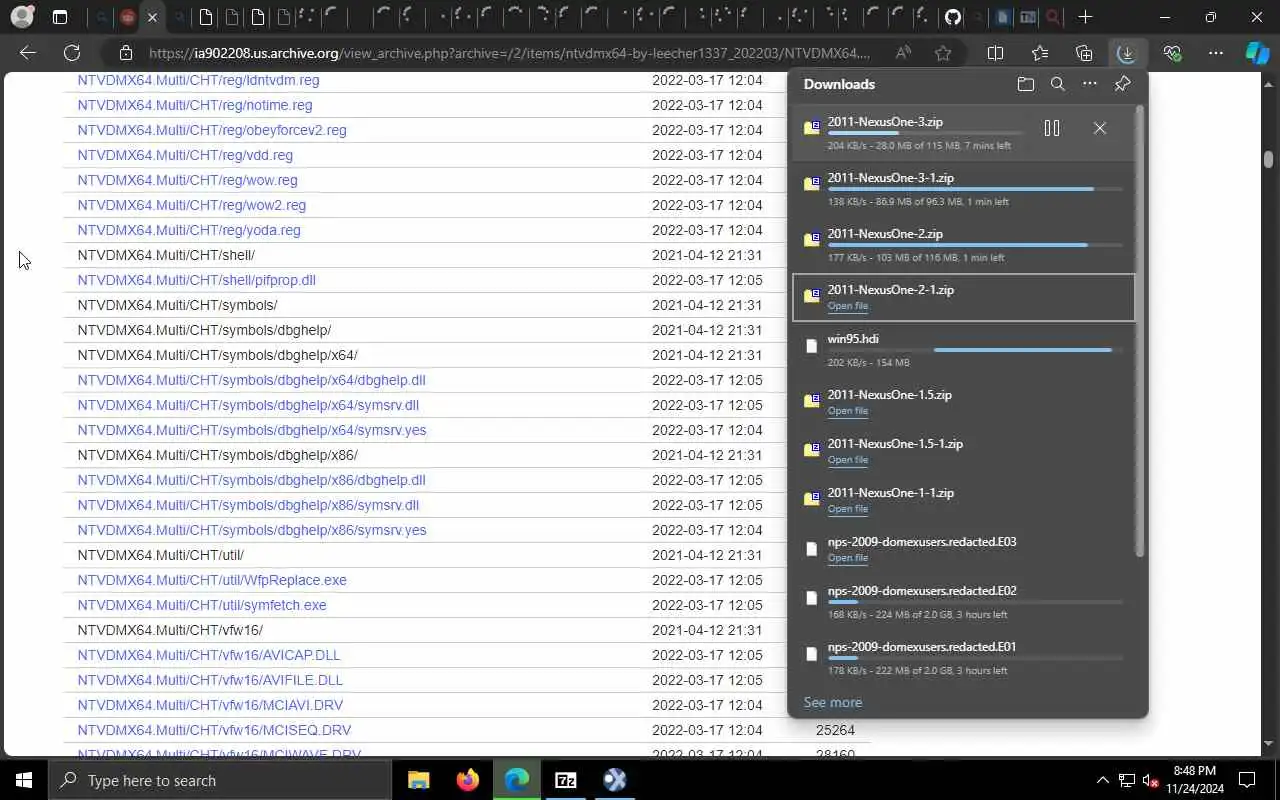
Task: Open the profile avatar menu
Action: point(21,17)
